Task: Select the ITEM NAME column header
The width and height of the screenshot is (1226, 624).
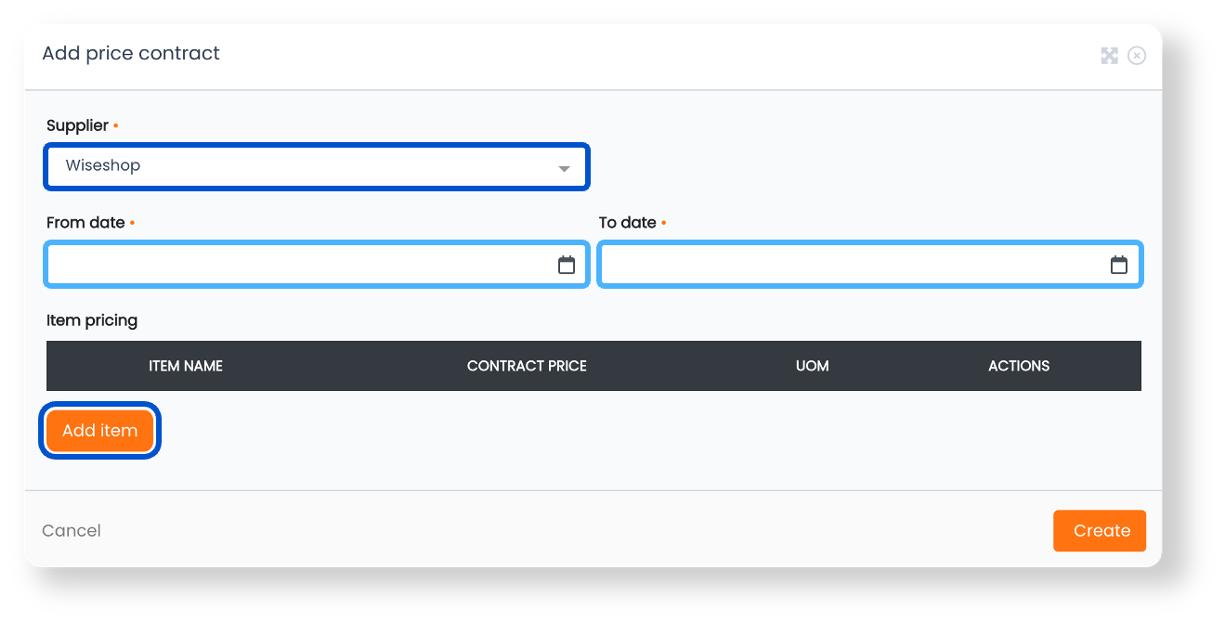Action: [186, 366]
